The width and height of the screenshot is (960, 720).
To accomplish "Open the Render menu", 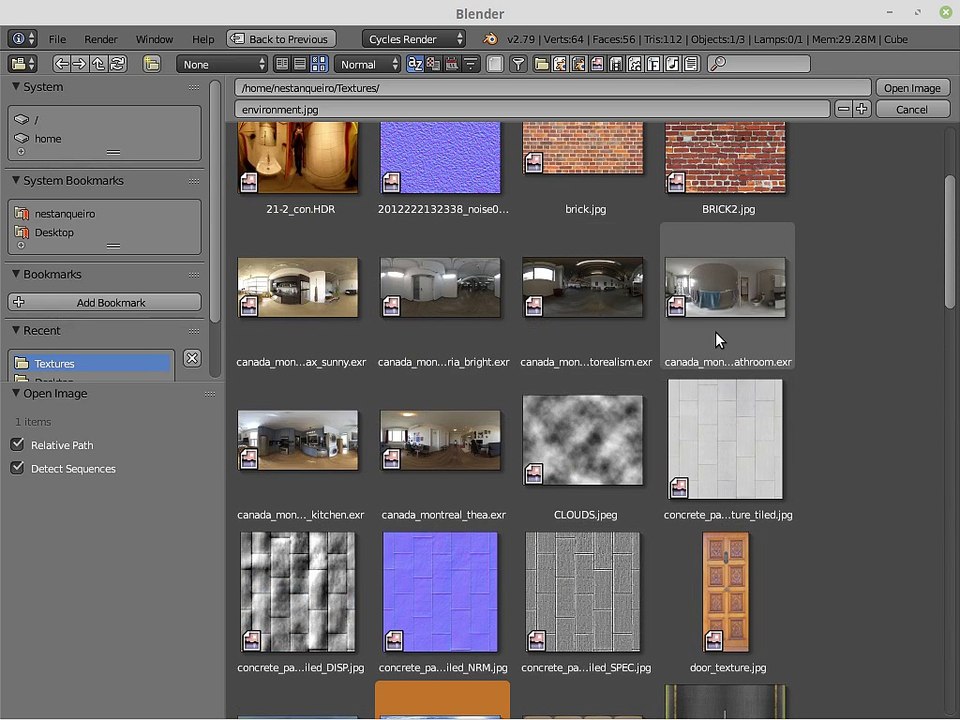I will click(100, 39).
